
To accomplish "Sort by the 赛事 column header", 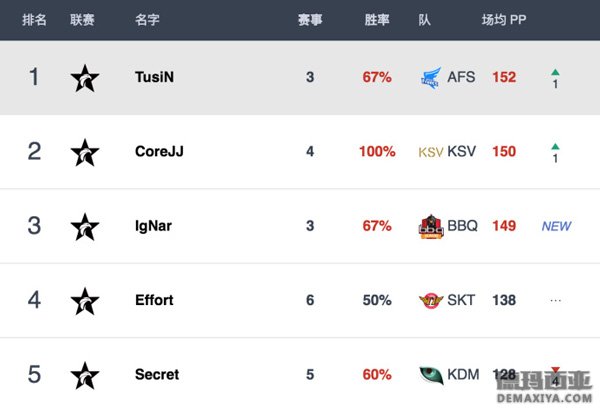I will point(310,20).
